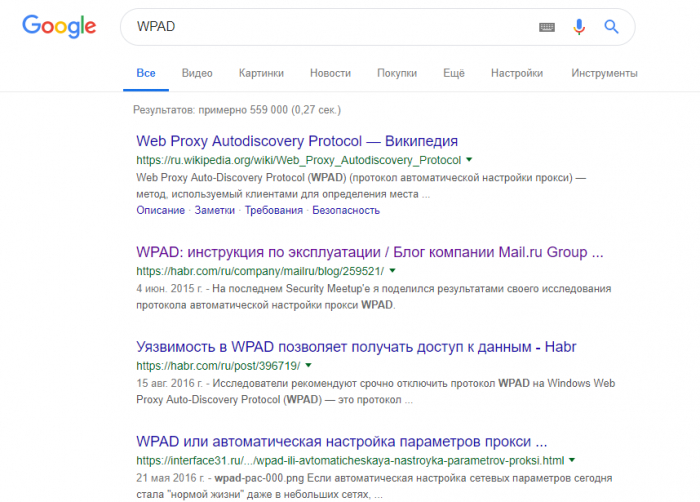The height and width of the screenshot is (502, 700).
Task: Switch to the Видео tab
Action: point(197,73)
